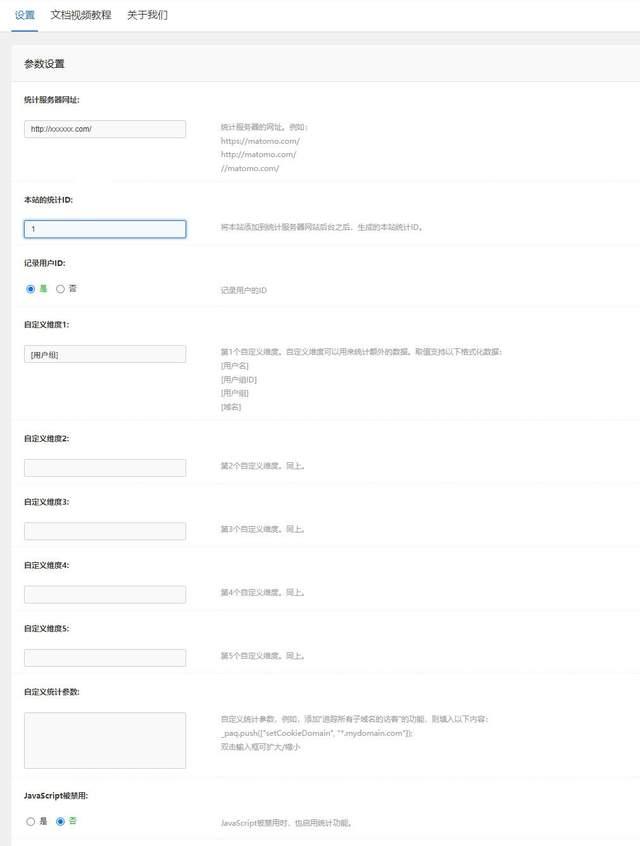The height and width of the screenshot is (846, 640).
Task: Click the http://matomo.com/ example text
Action: [258, 154]
